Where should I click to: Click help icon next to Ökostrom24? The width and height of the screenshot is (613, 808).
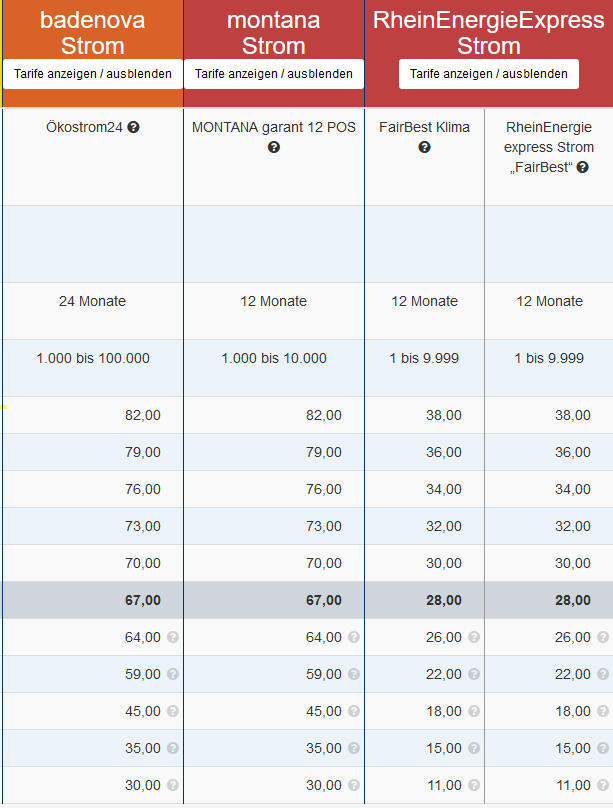point(134,128)
